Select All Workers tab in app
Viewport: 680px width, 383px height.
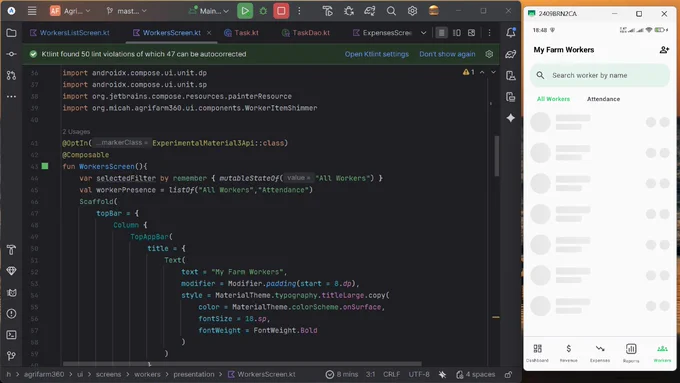pyautogui.click(x=553, y=99)
